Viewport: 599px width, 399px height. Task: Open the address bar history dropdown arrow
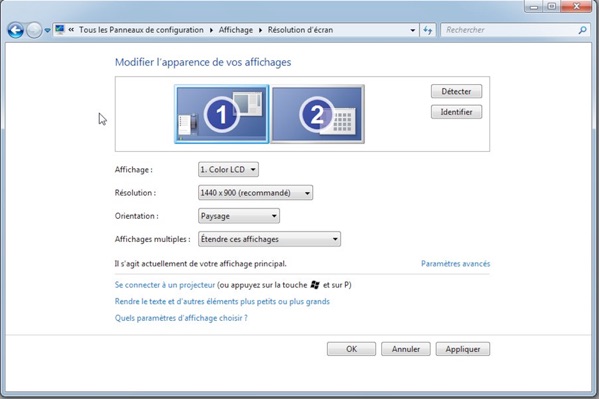pos(413,30)
